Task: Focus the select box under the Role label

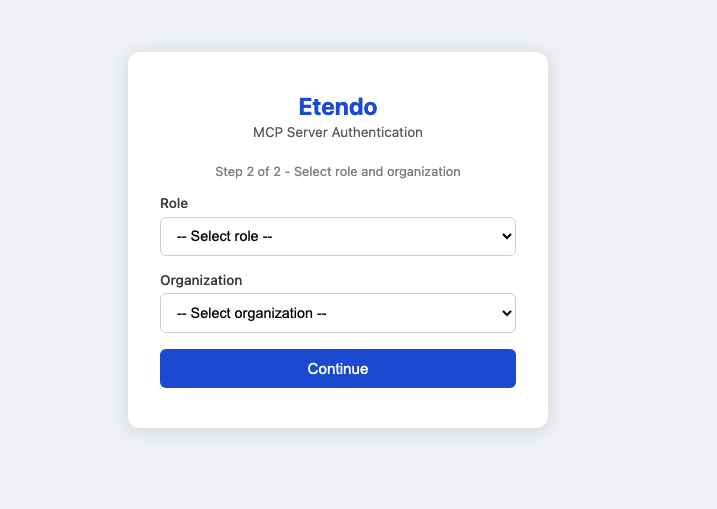Action: (x=337, y=237)
